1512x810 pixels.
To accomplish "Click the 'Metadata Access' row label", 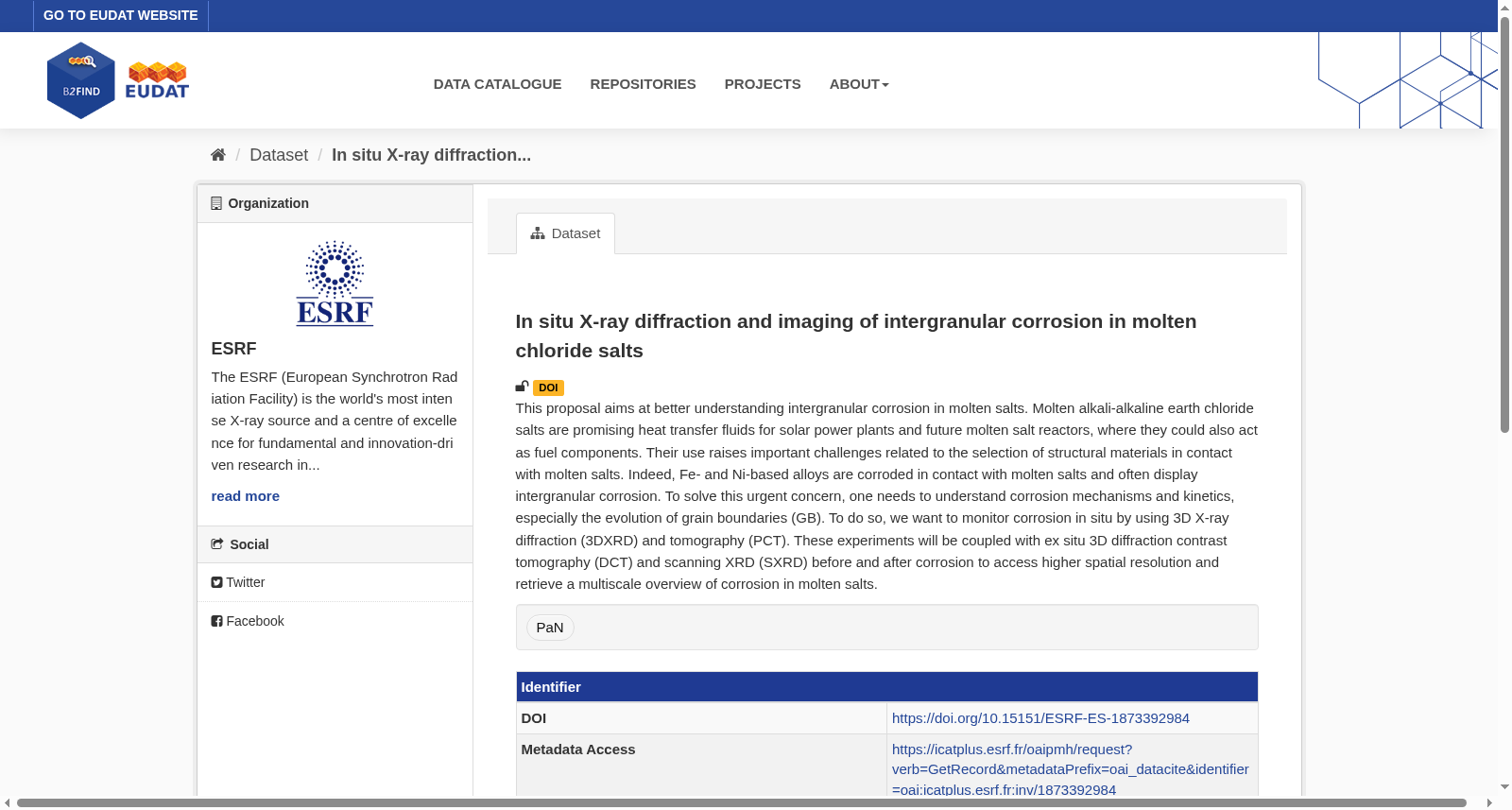I will point(578,750).
